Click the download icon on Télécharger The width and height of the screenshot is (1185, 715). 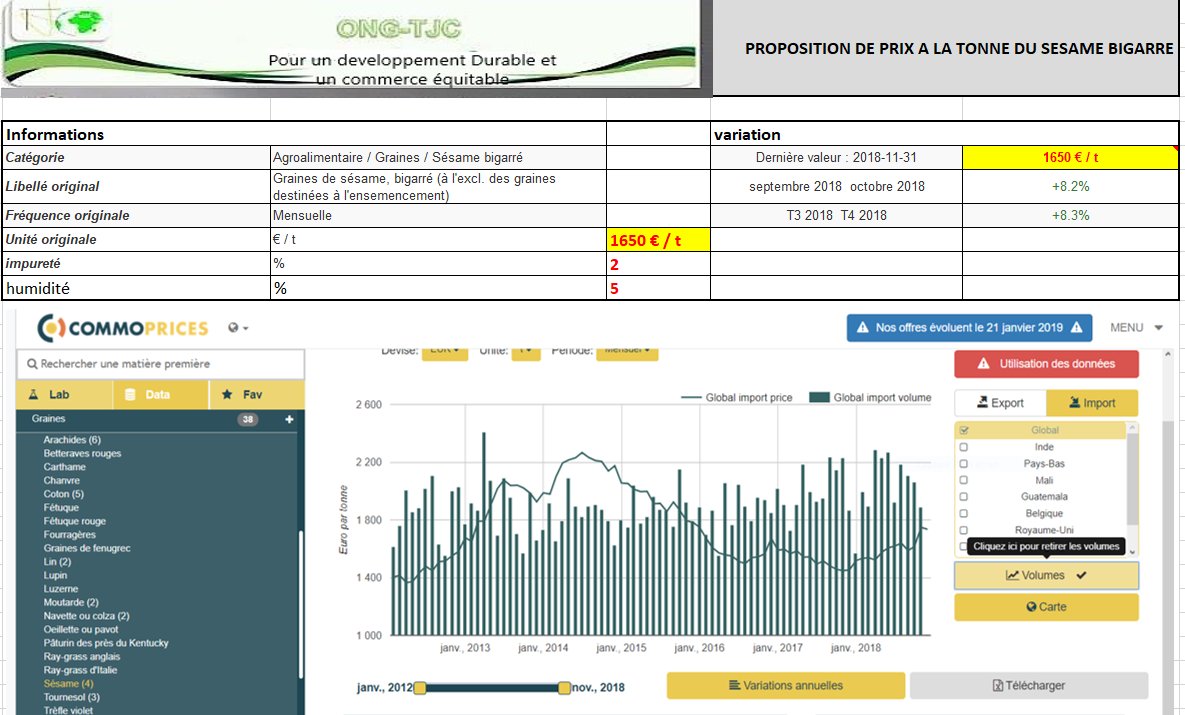click(x=997, y=686)
